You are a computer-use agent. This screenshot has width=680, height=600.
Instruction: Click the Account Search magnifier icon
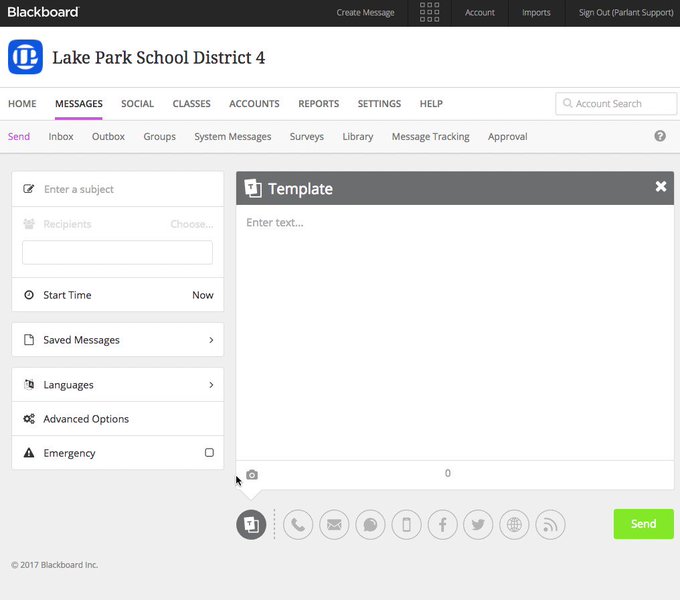tap(567, 103)
